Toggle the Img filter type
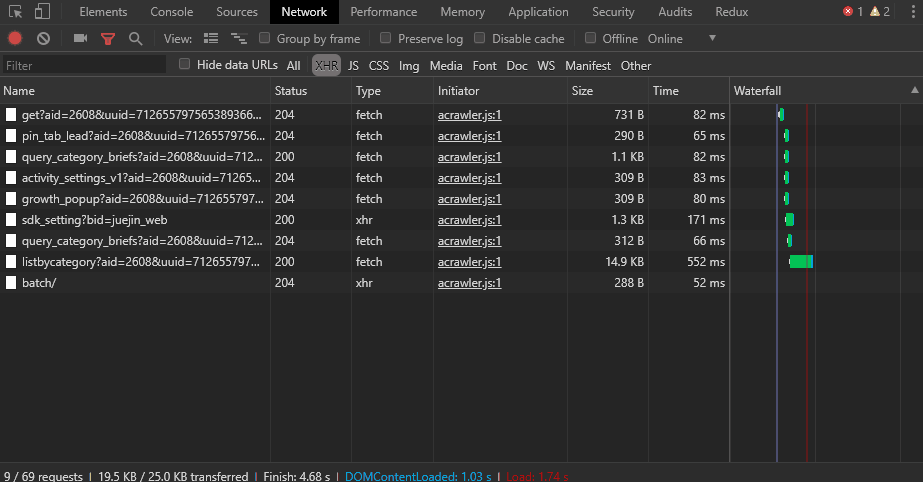Image resolution: width=923 pixels, height=482 pixels. tap(409, 66)
